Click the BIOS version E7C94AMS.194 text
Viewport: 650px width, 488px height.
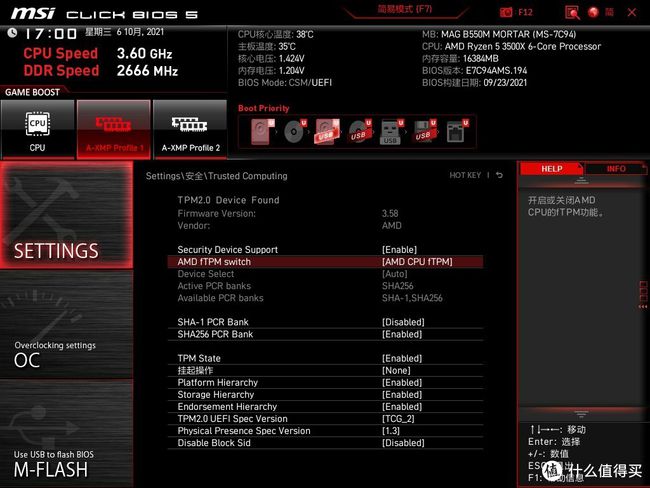(x=475, y=70)
